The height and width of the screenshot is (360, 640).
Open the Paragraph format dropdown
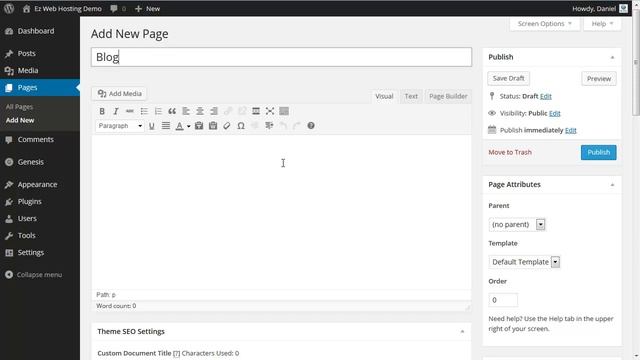click(120, 126)
